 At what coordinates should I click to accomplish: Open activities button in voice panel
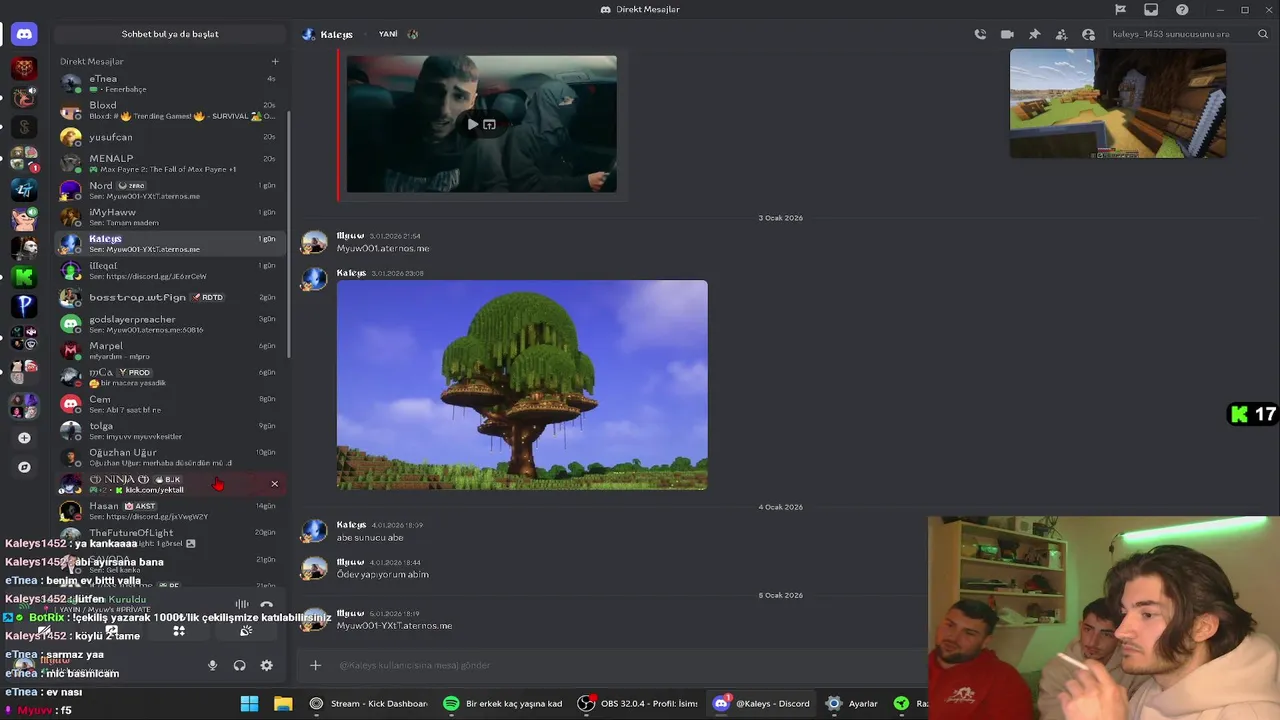coord(179,631)
